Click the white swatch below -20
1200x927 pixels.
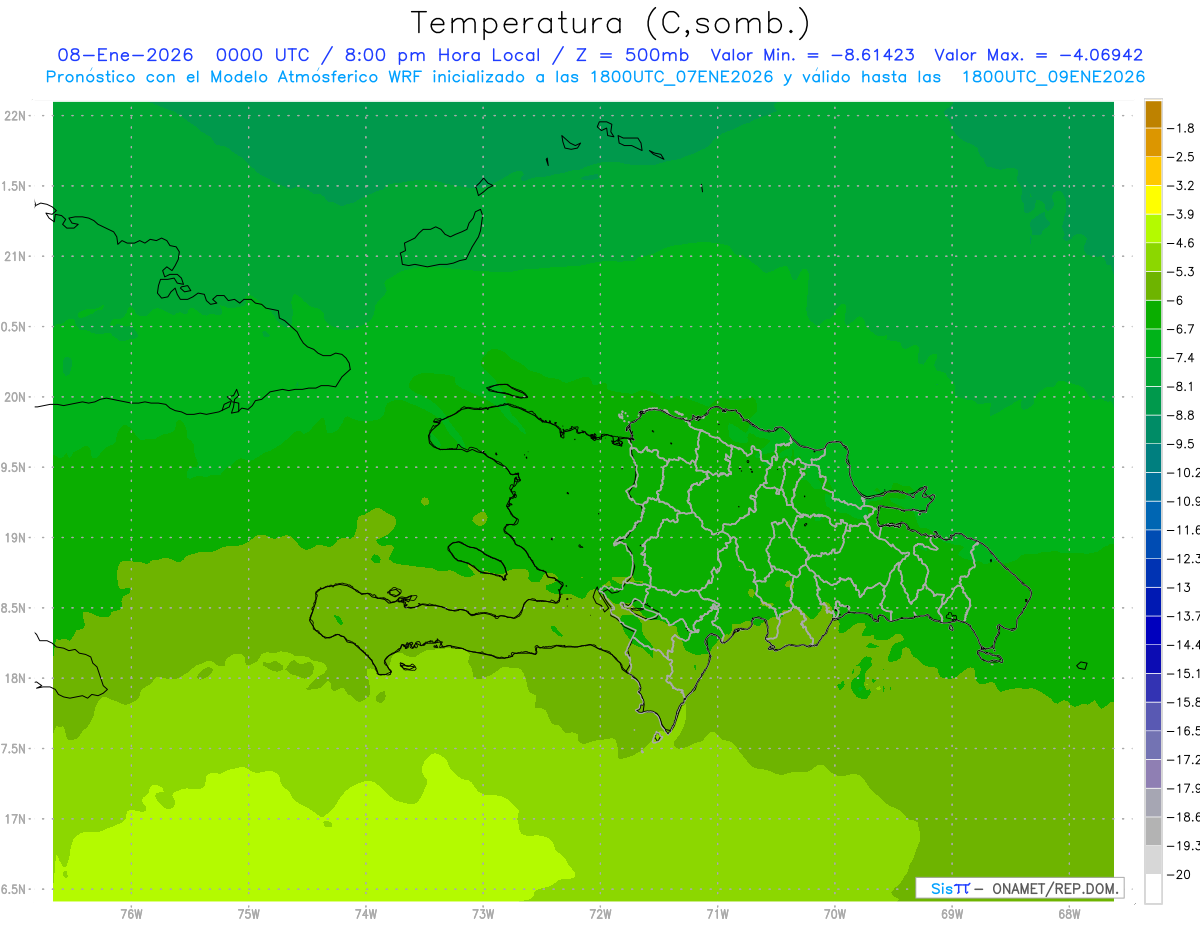pyautogui.click(x=1153, y=889)
